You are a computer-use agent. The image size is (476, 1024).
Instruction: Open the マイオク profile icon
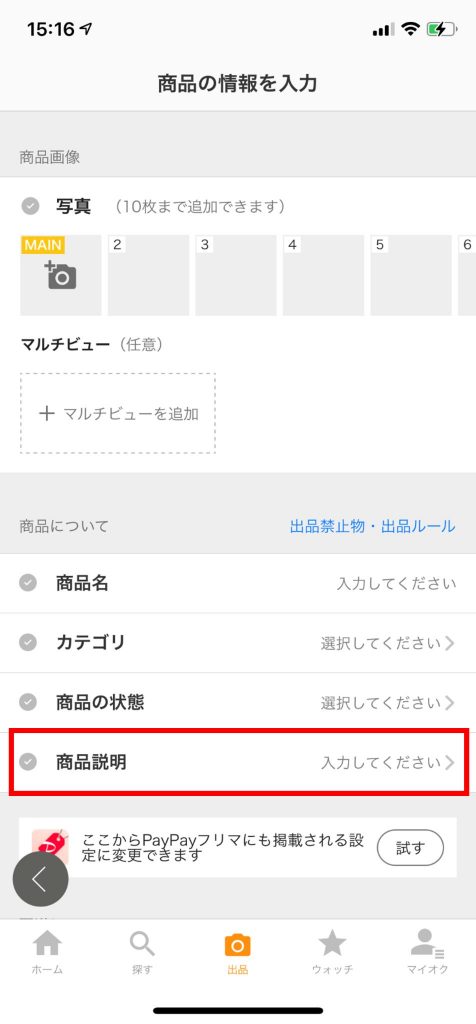427,944
